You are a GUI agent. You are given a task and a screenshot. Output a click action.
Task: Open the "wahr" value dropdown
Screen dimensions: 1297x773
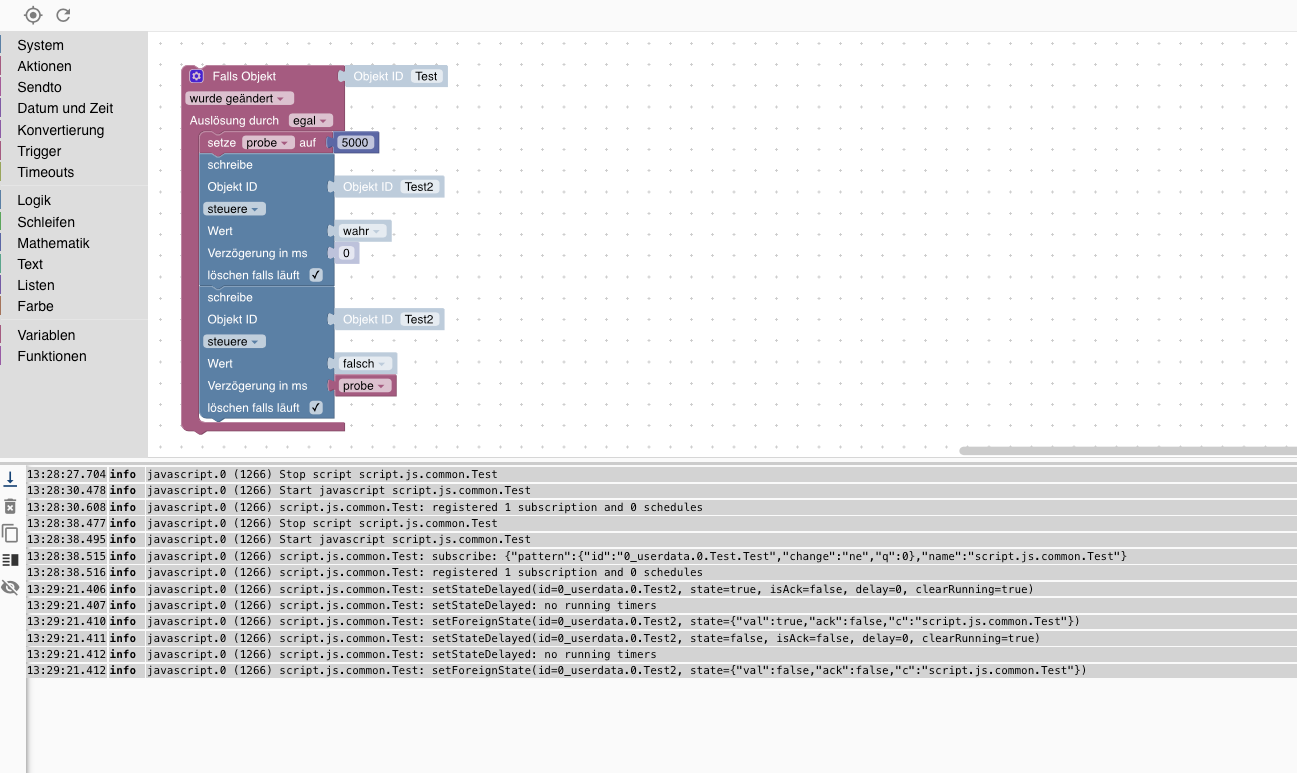click(363, 231)
